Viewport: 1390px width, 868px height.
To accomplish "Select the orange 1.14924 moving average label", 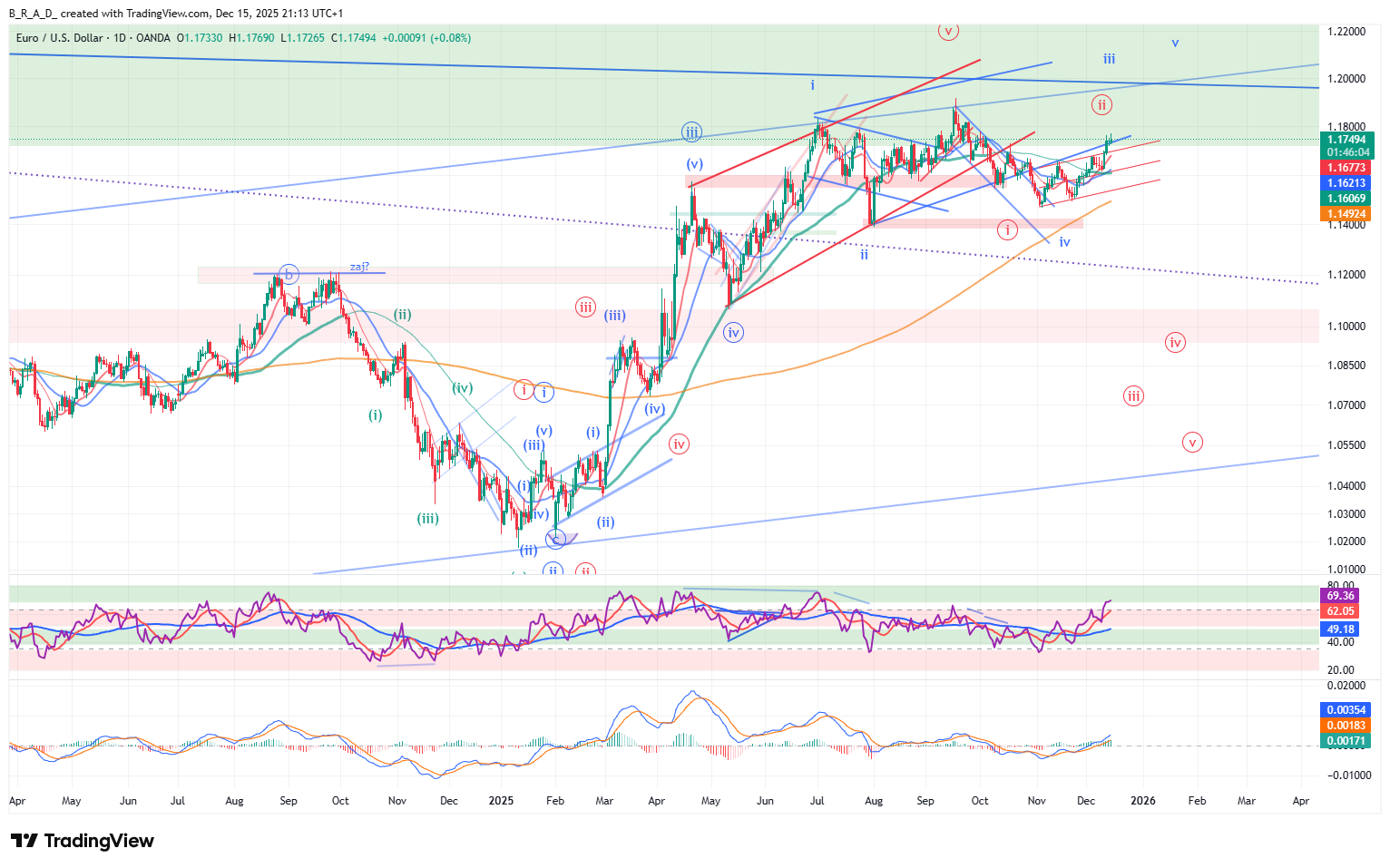I will click(1346, 215).
